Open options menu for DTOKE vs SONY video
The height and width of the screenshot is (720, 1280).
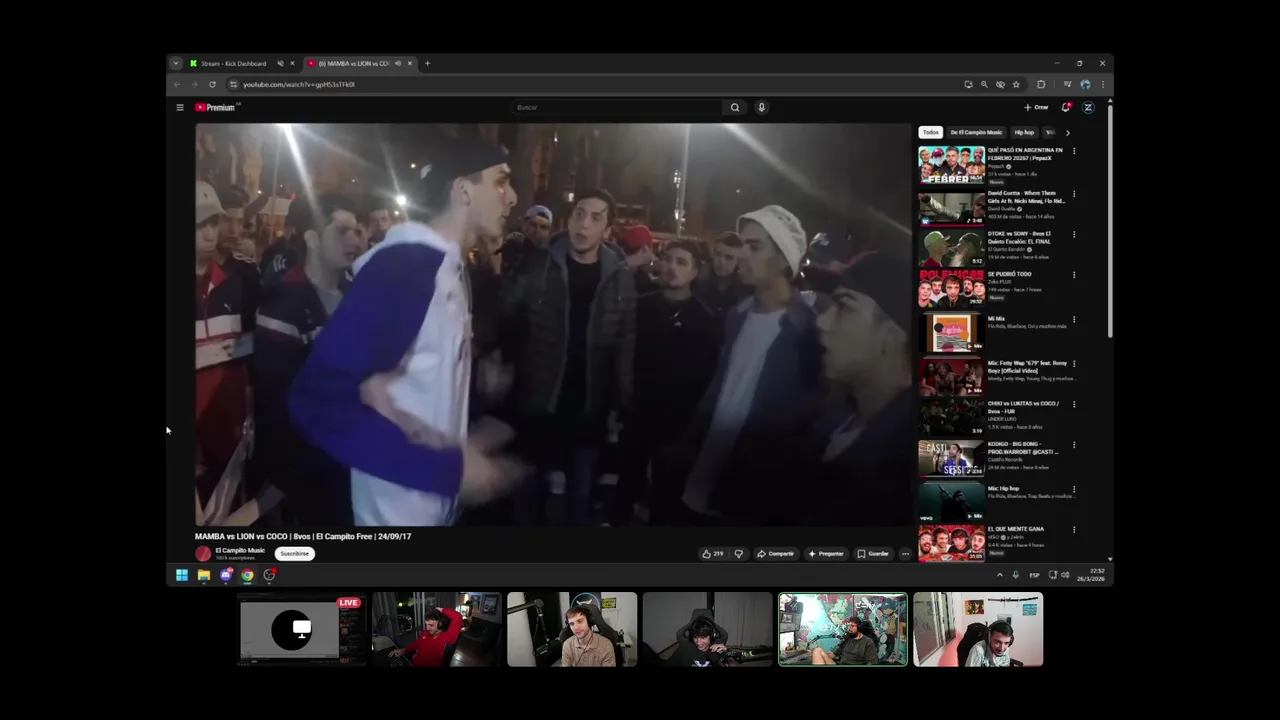point(1074,234)
